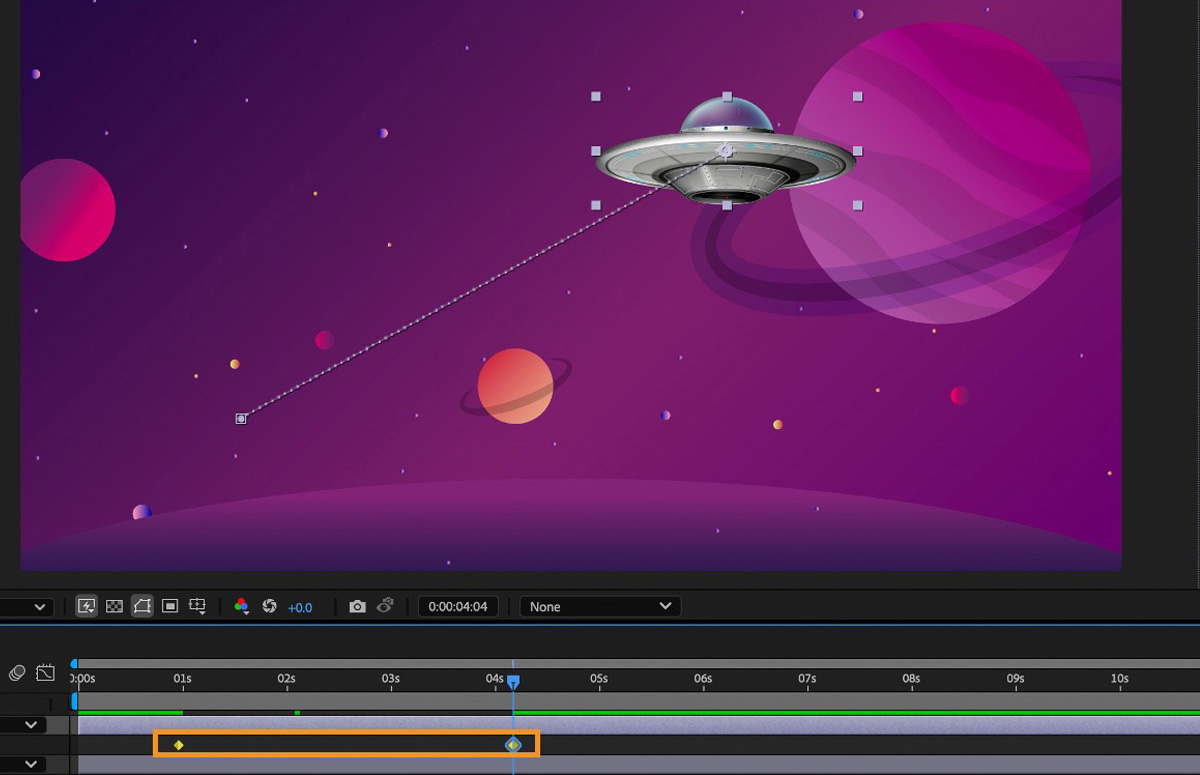This screenshot has width=1200, height=775.
Task: Select the yellow keyframe at 01s
Action: coord(179,745)
